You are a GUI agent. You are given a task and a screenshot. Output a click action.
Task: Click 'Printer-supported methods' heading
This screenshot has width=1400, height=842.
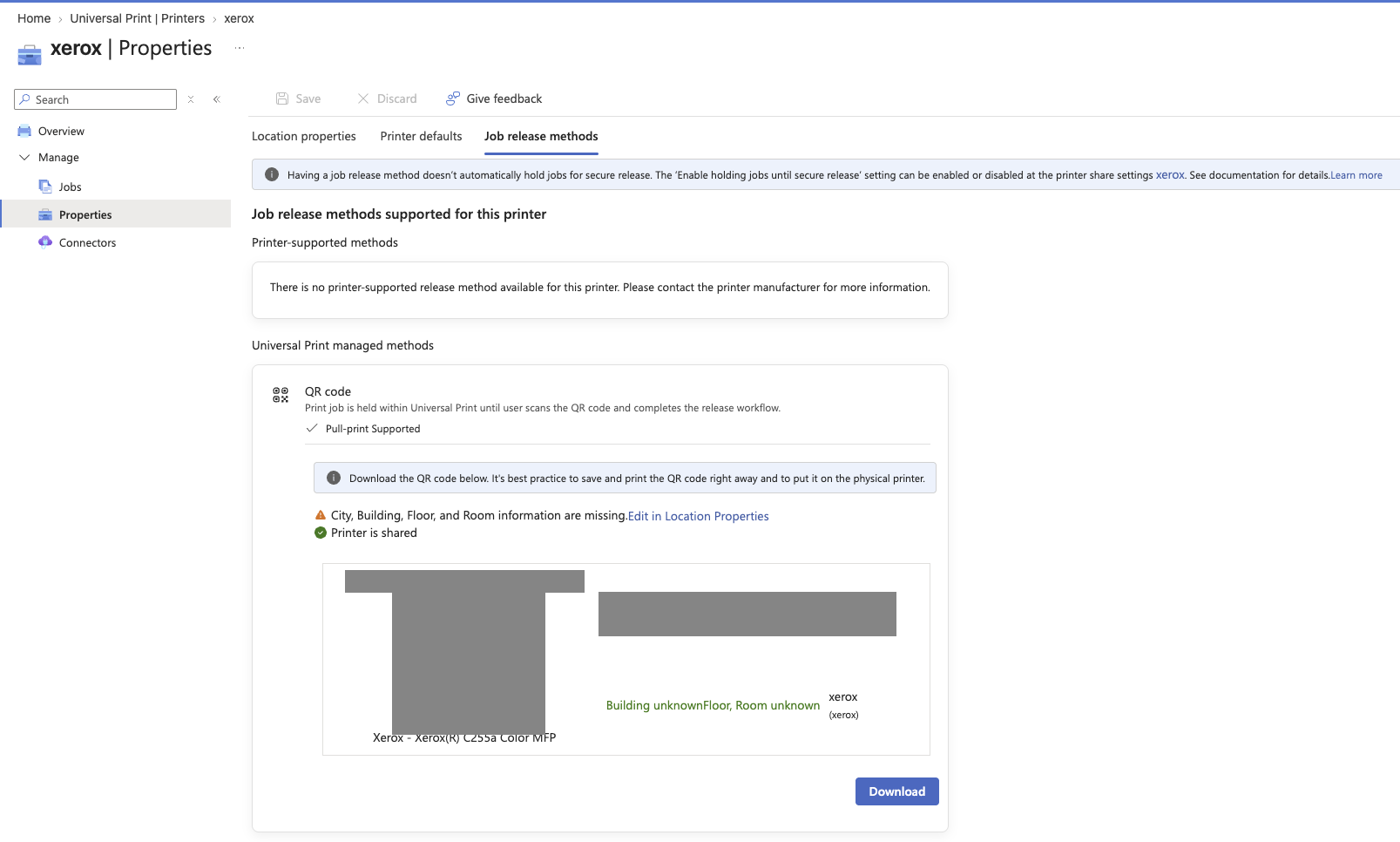pyautogui.click(x=325, y=242)
